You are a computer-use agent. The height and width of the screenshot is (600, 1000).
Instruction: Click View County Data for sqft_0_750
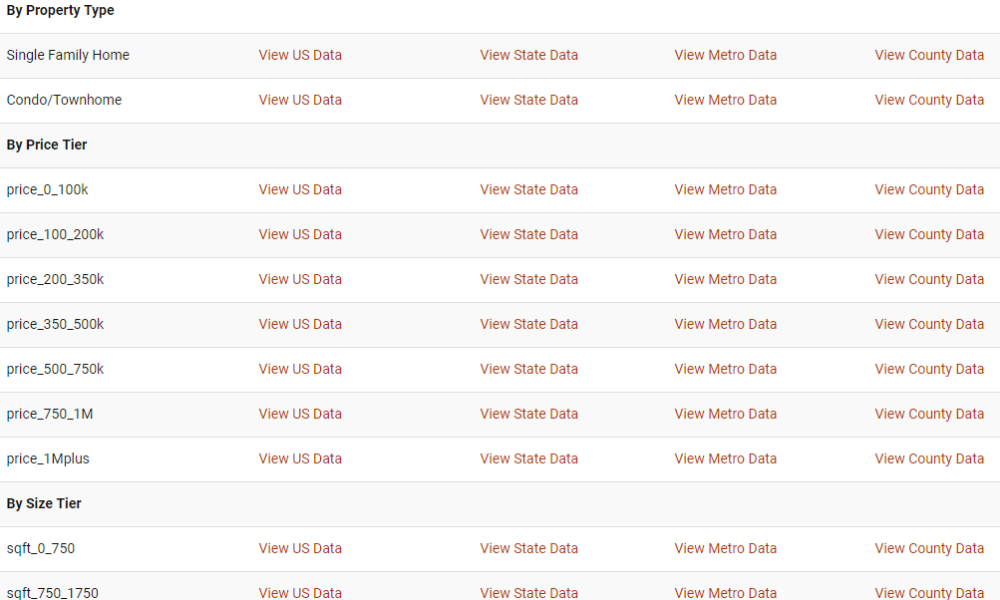point(929,548)
